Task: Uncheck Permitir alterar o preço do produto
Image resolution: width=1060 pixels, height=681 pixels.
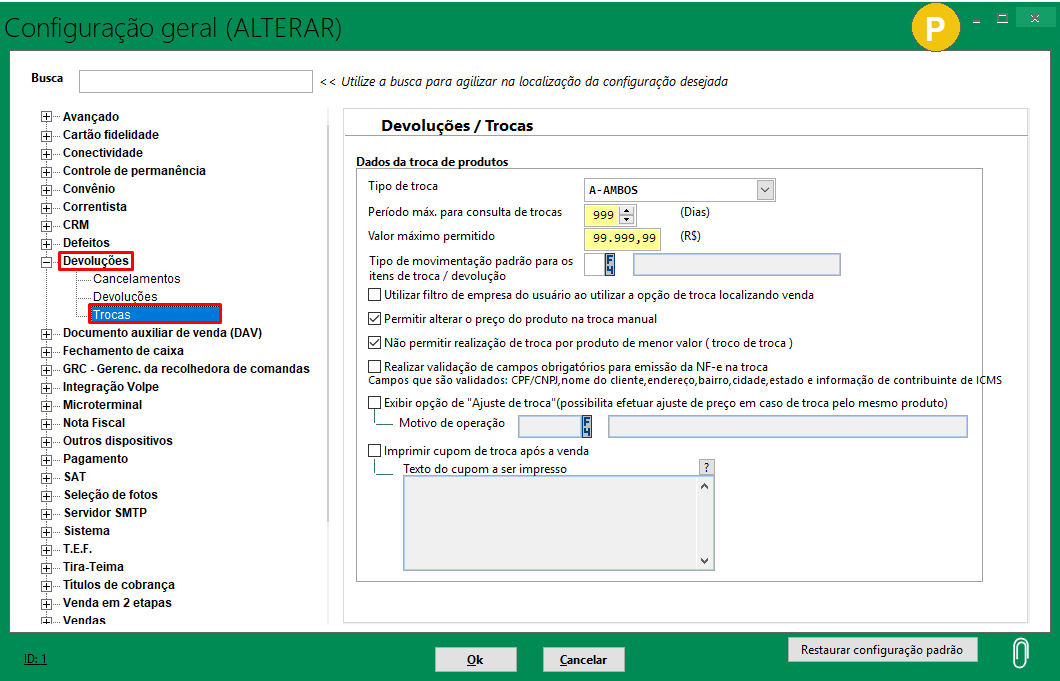Action: coord(375,319)
